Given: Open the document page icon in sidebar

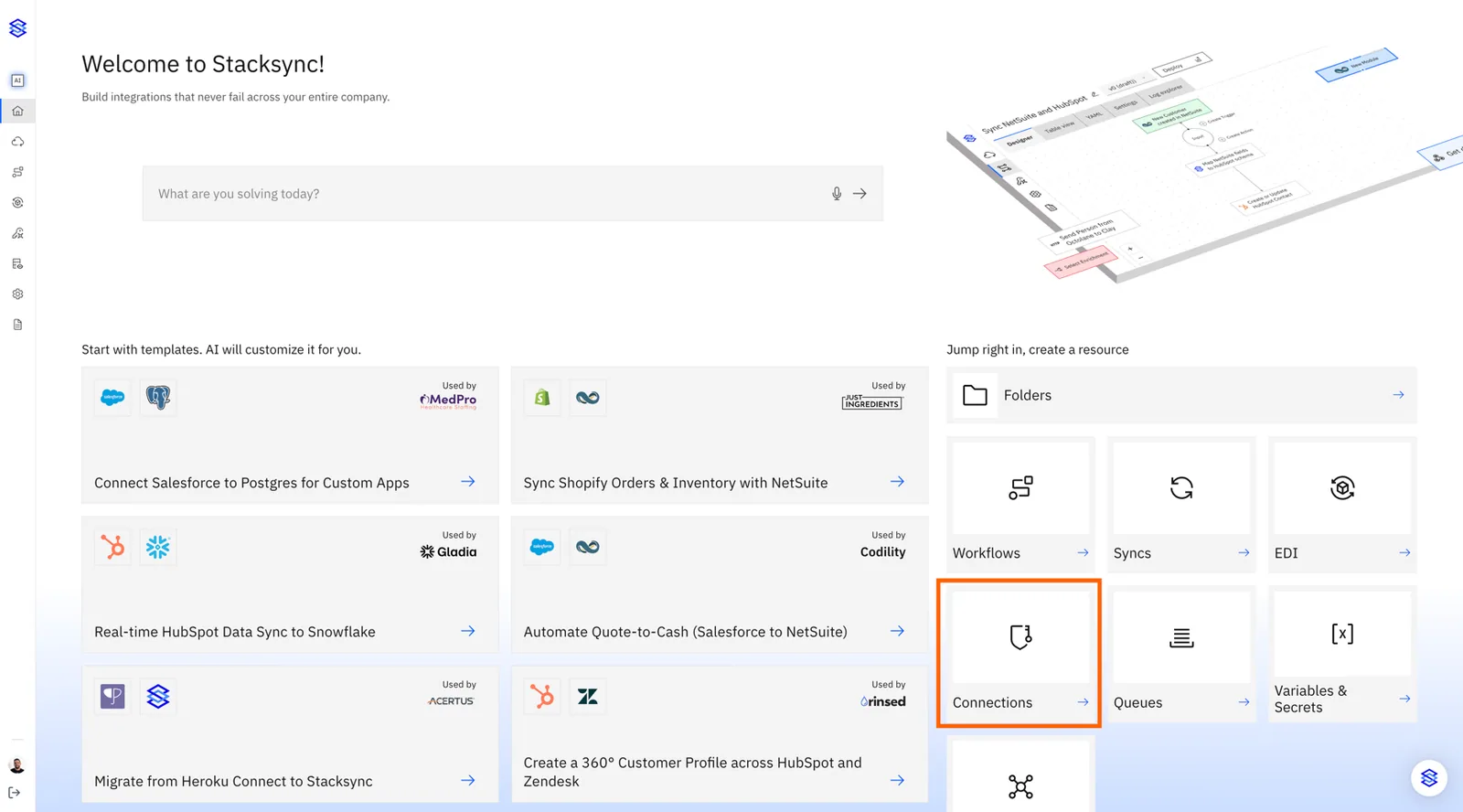Looking at the screenshot, I should click(x=17, y=325).
